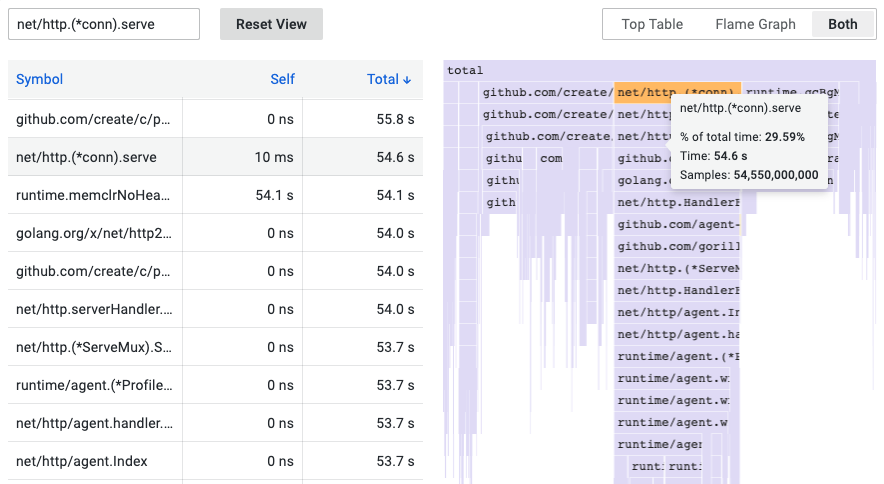Select the runtime.memclrNoHea... table row
Viewport: 884px width, 484px height.
[x=215, y=195]
